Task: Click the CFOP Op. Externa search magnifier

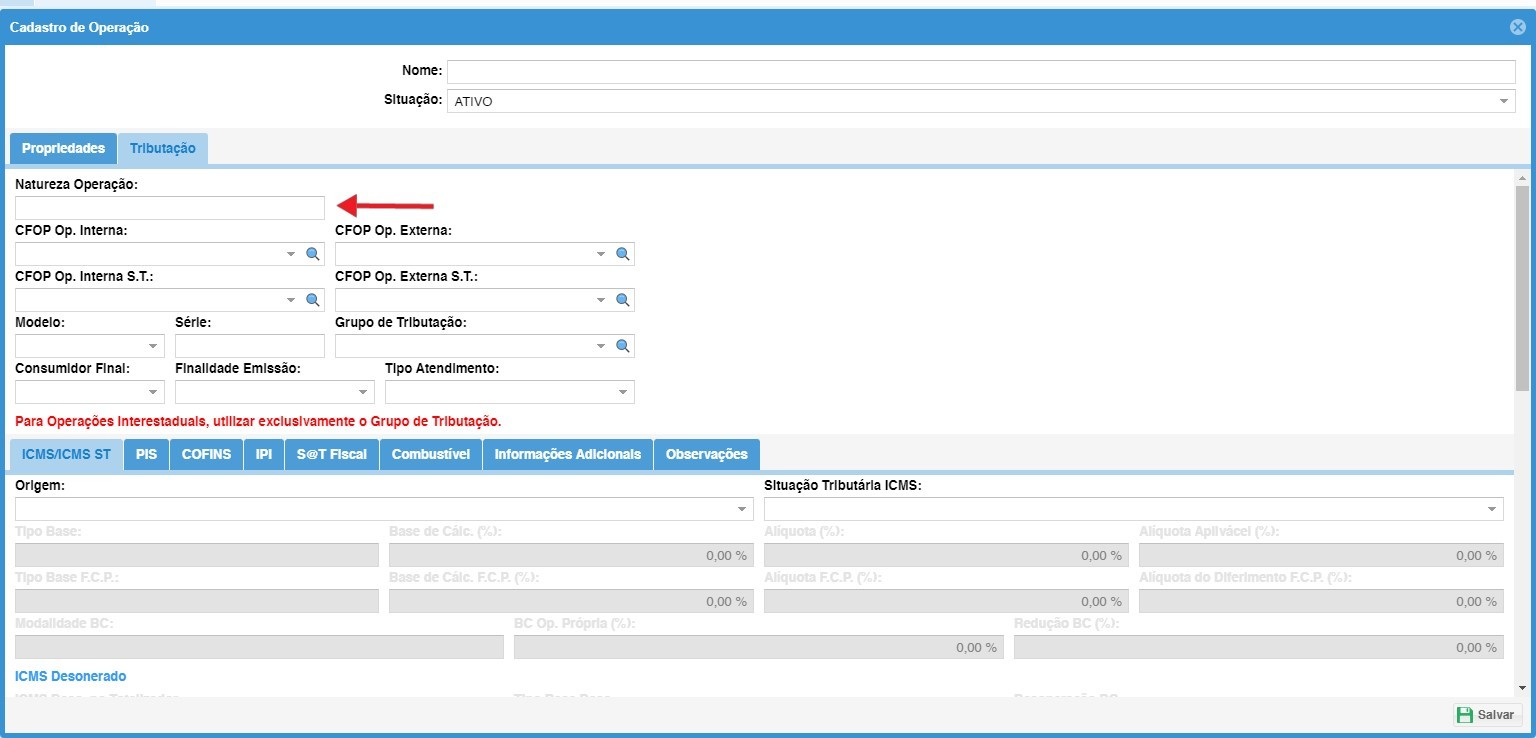Action: click(x=622, y=254)
